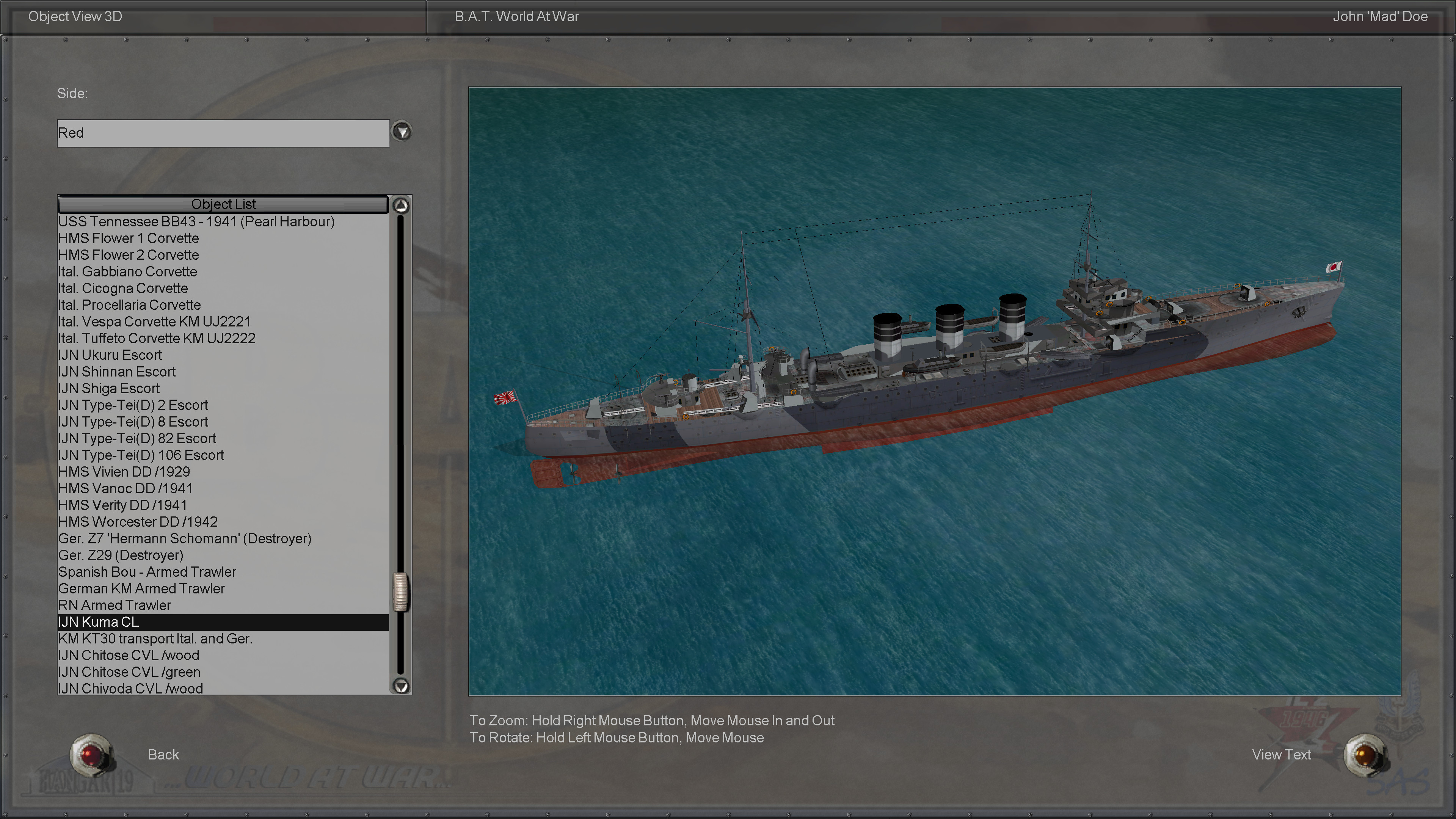Open the Side dropdown arrow

tap(401, 132)
